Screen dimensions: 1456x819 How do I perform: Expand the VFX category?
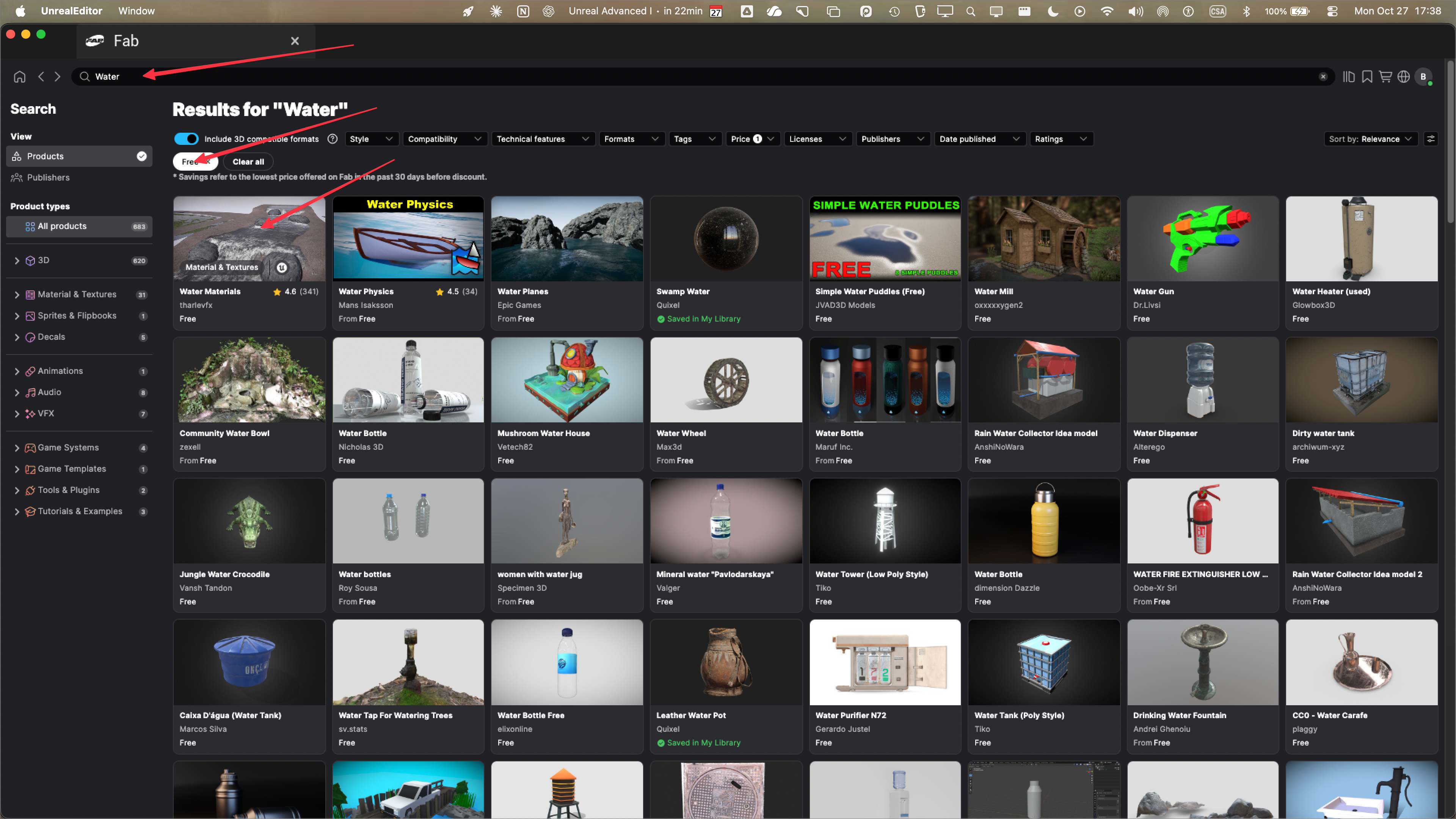17,414
